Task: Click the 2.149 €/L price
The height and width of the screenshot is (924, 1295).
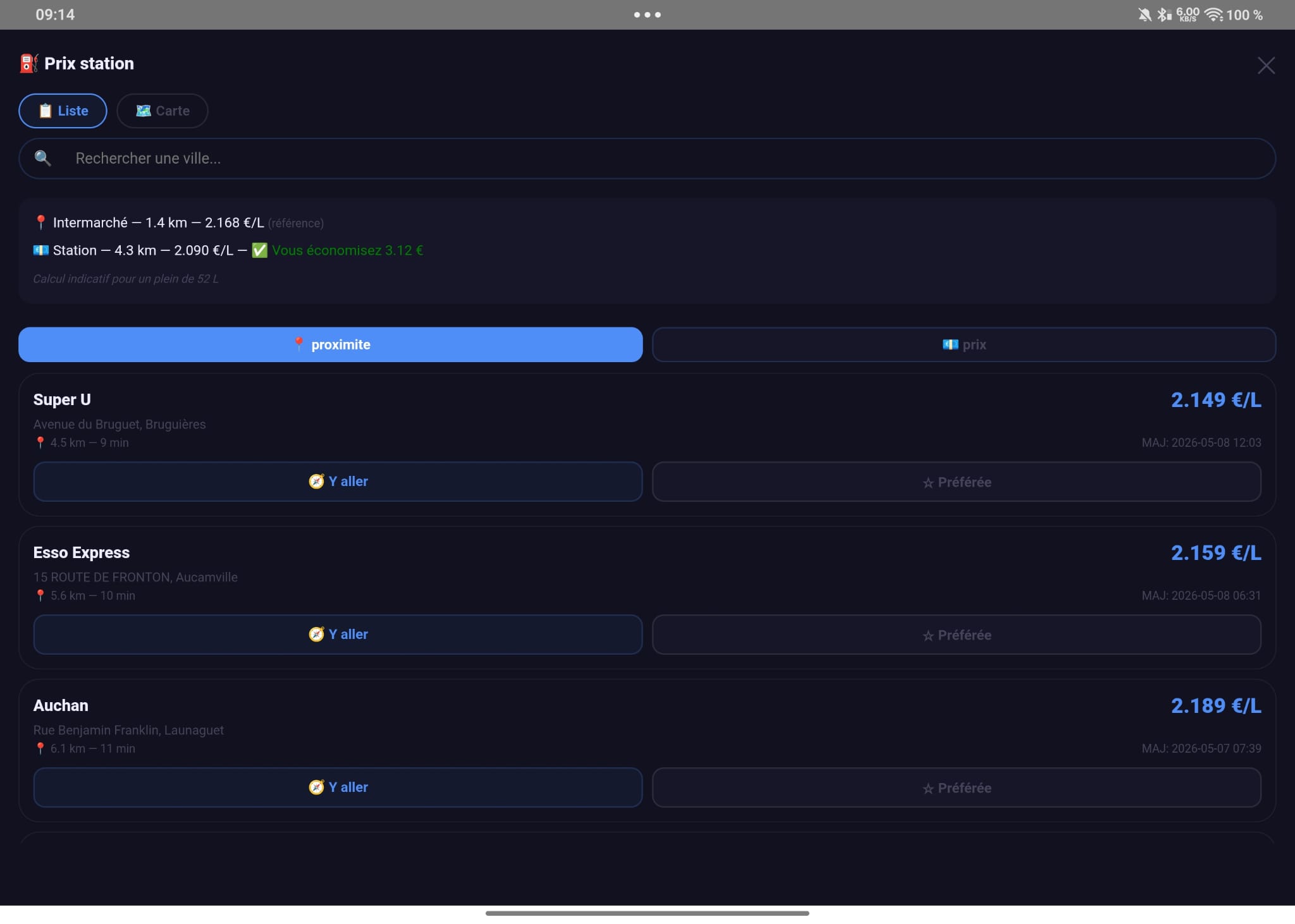Action: (x=1216, y=399)
